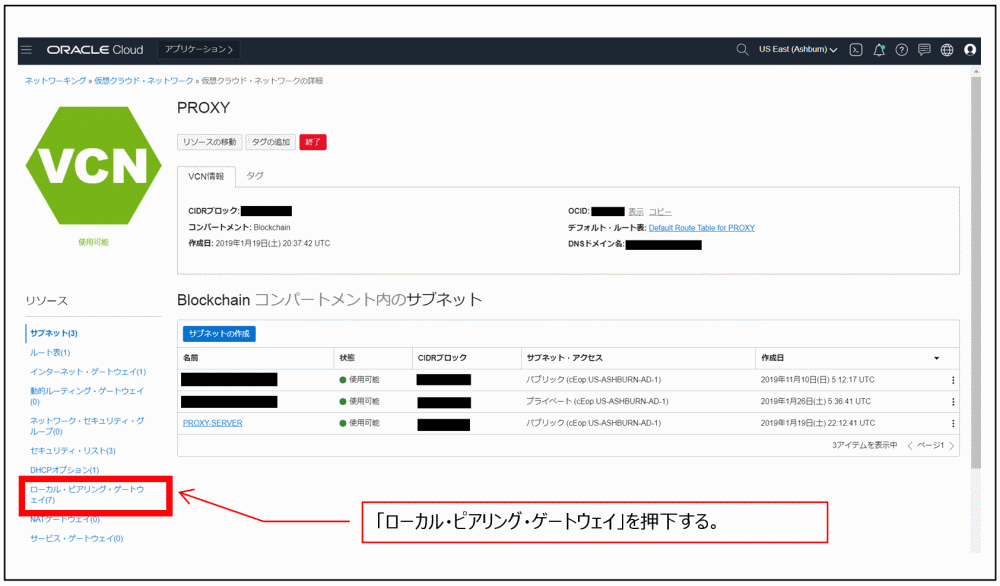The width and height of the screenshot is (1000, 586).
Task: Click the search magnifier icon
Action: coord(742,50)
